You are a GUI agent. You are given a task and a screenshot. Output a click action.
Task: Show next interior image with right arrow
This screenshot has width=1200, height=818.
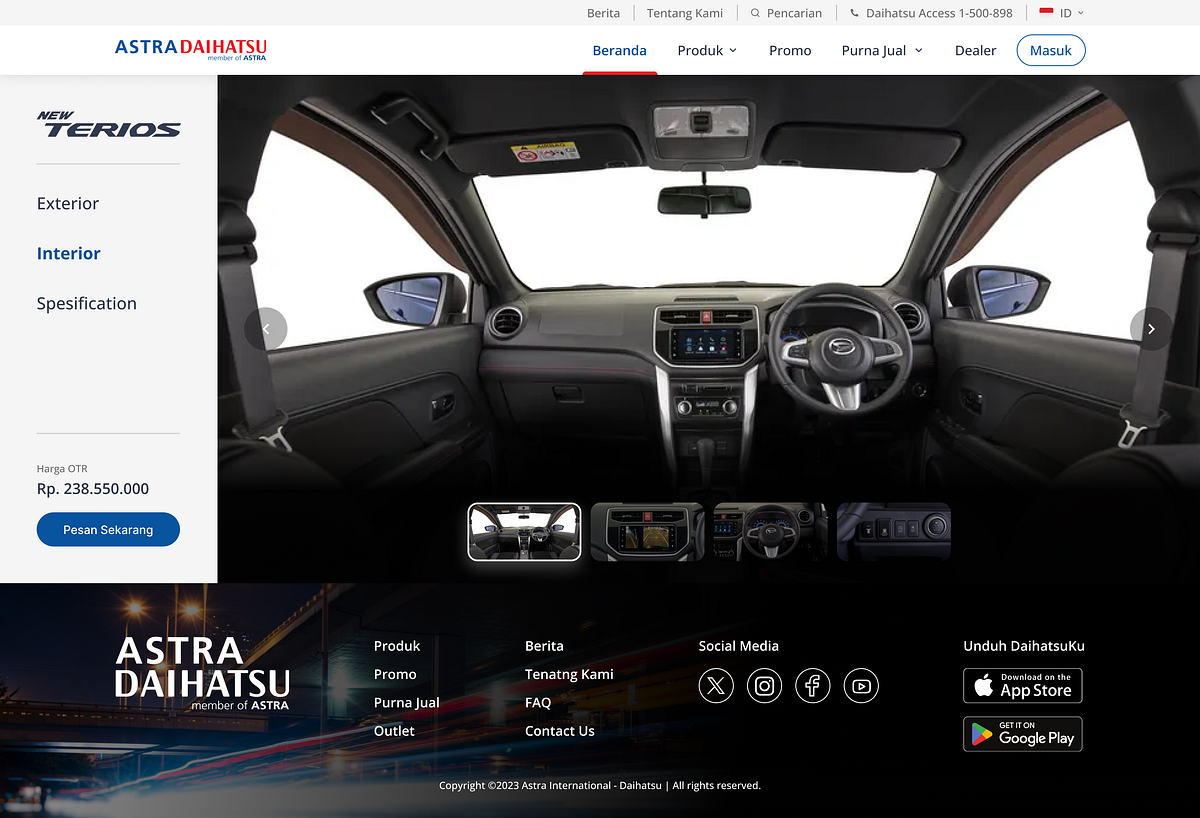[1151, 328]
